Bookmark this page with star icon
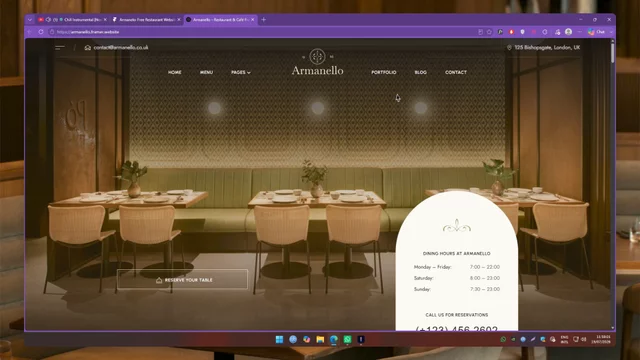The width and height of the screenshot is (640, 360). (x=489, y=32)
